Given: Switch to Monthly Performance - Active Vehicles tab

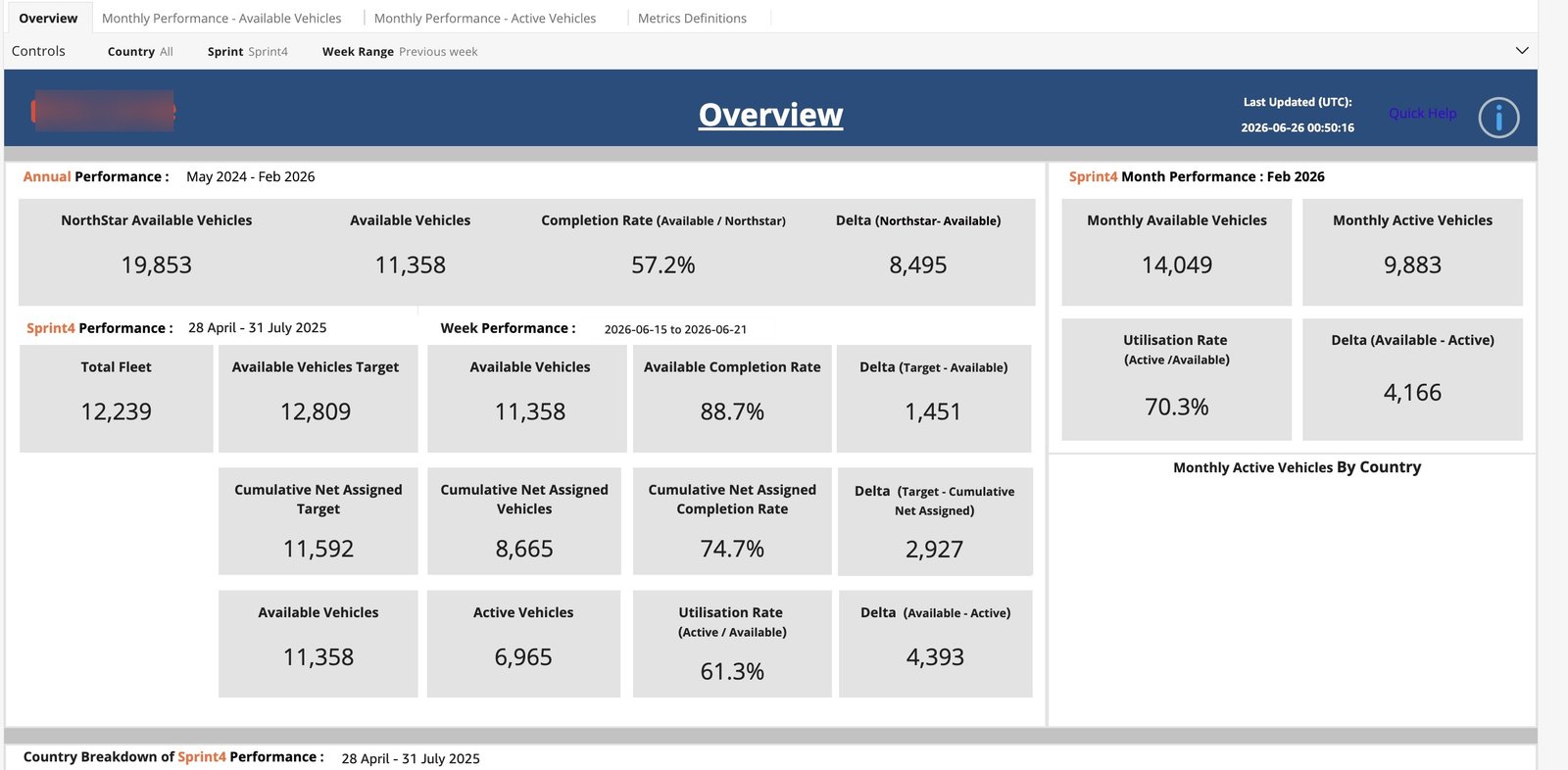Looking at the screenshot, I should (x=485, y=18).
